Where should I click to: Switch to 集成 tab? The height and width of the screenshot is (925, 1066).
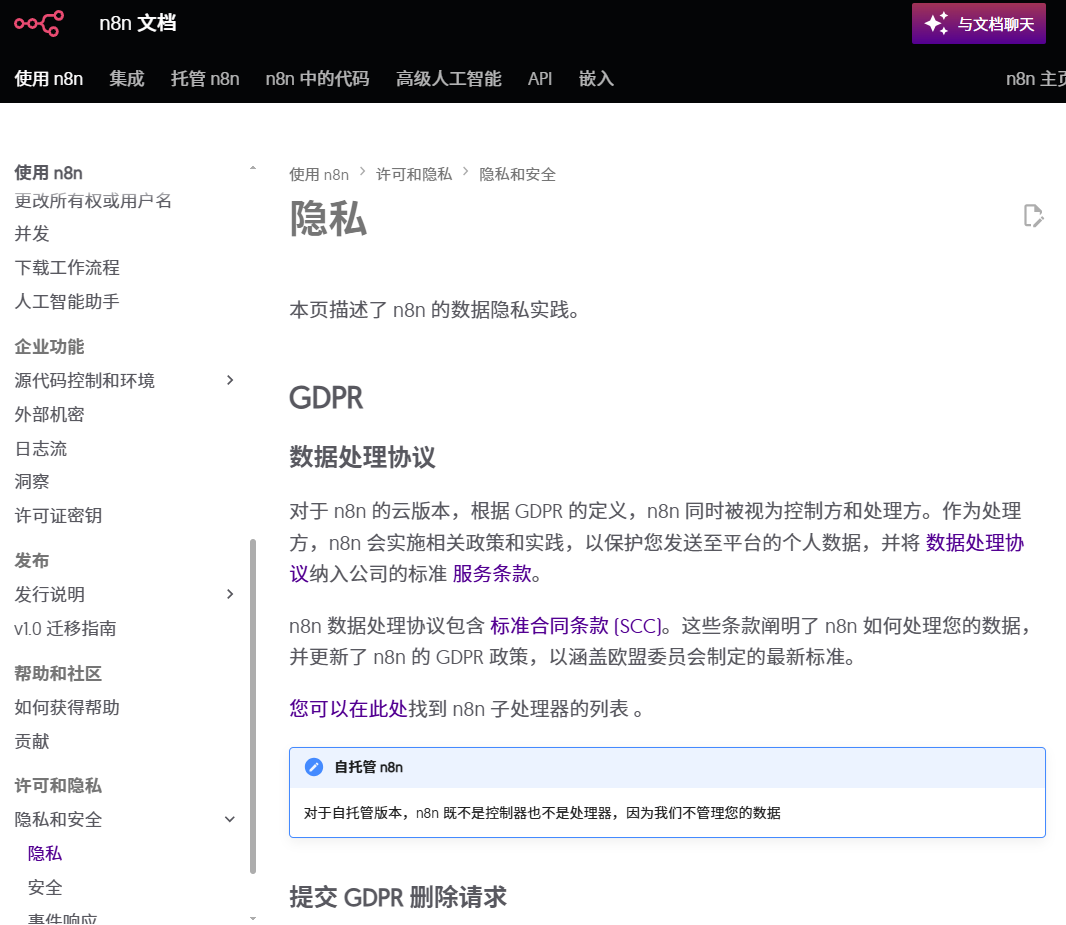pos(127,79)
